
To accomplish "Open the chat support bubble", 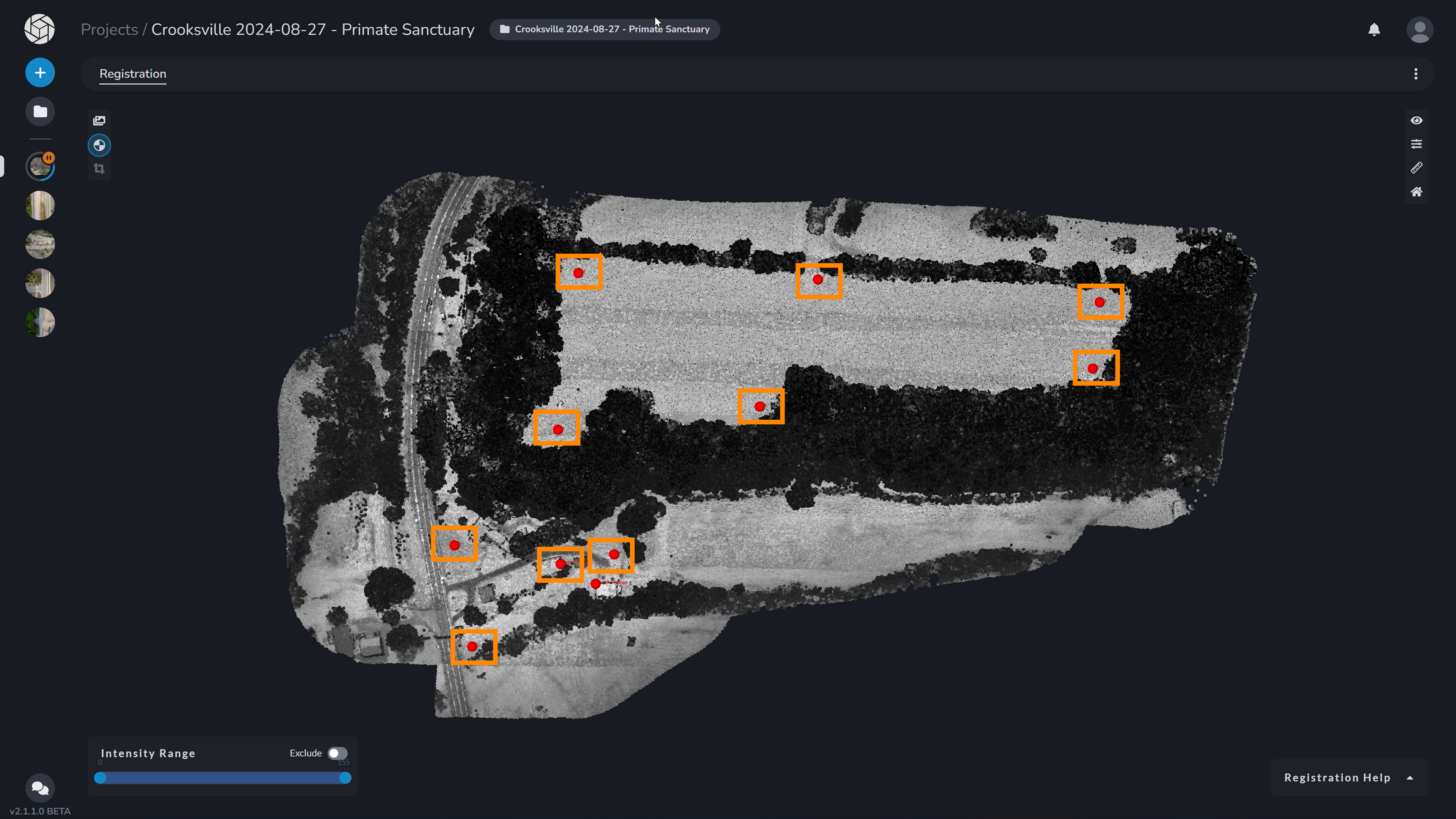I will [39, 788].
